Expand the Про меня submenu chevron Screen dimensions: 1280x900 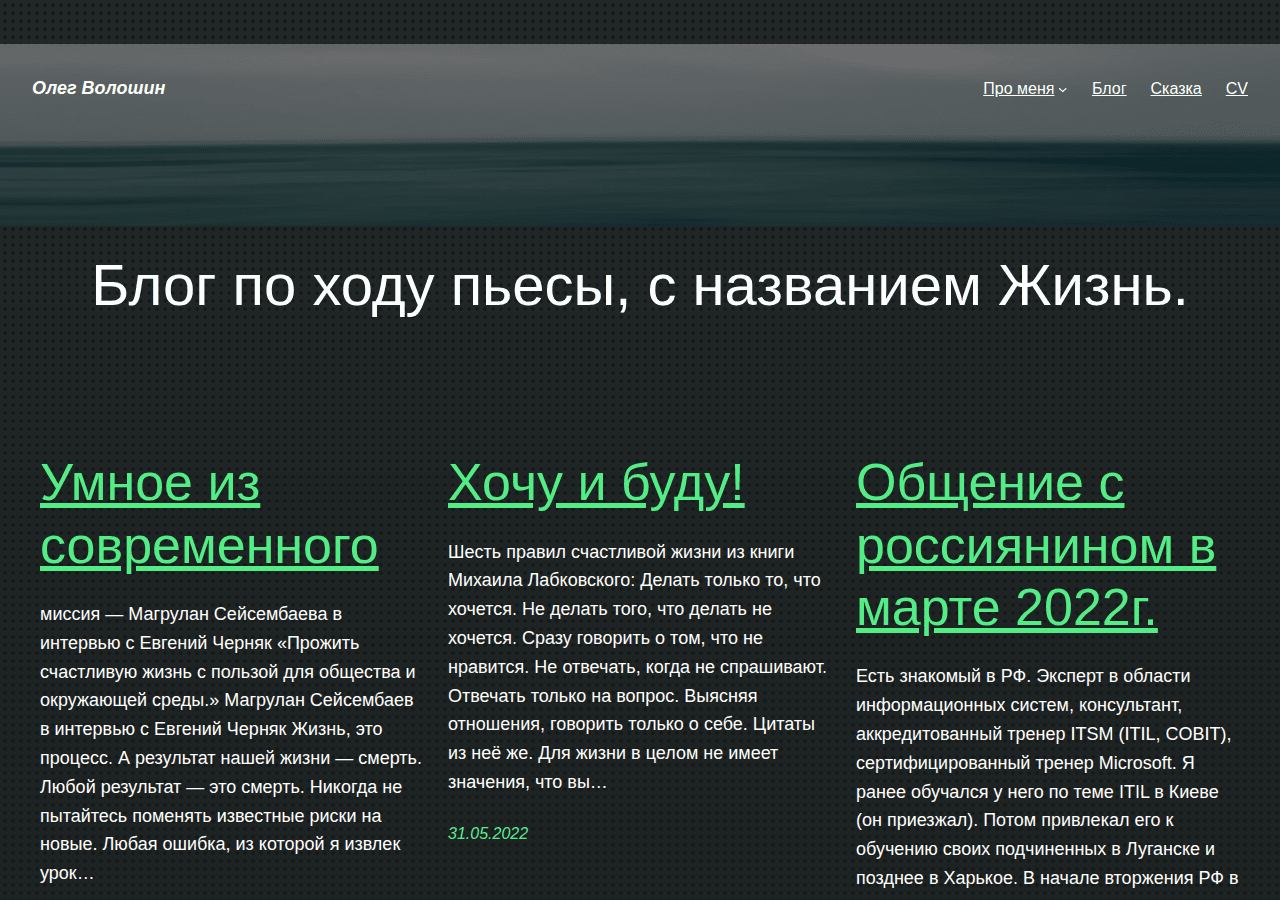coord(1063,89)
